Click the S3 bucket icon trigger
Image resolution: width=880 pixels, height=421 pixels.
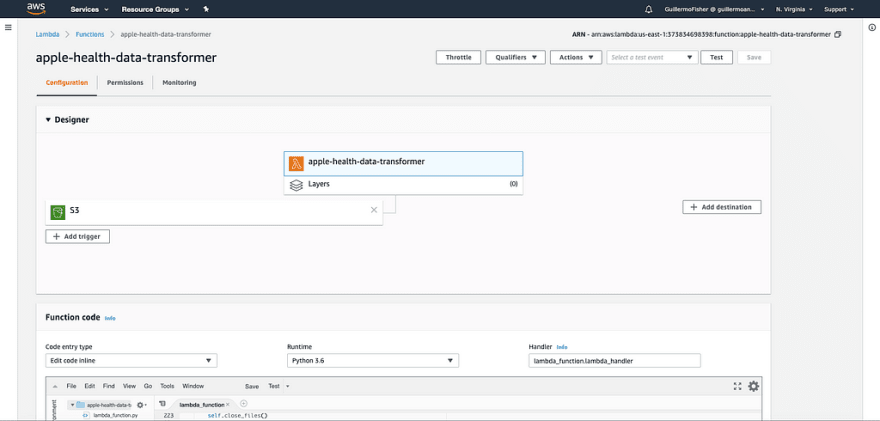pyautogui.click(x=57, y=211)
